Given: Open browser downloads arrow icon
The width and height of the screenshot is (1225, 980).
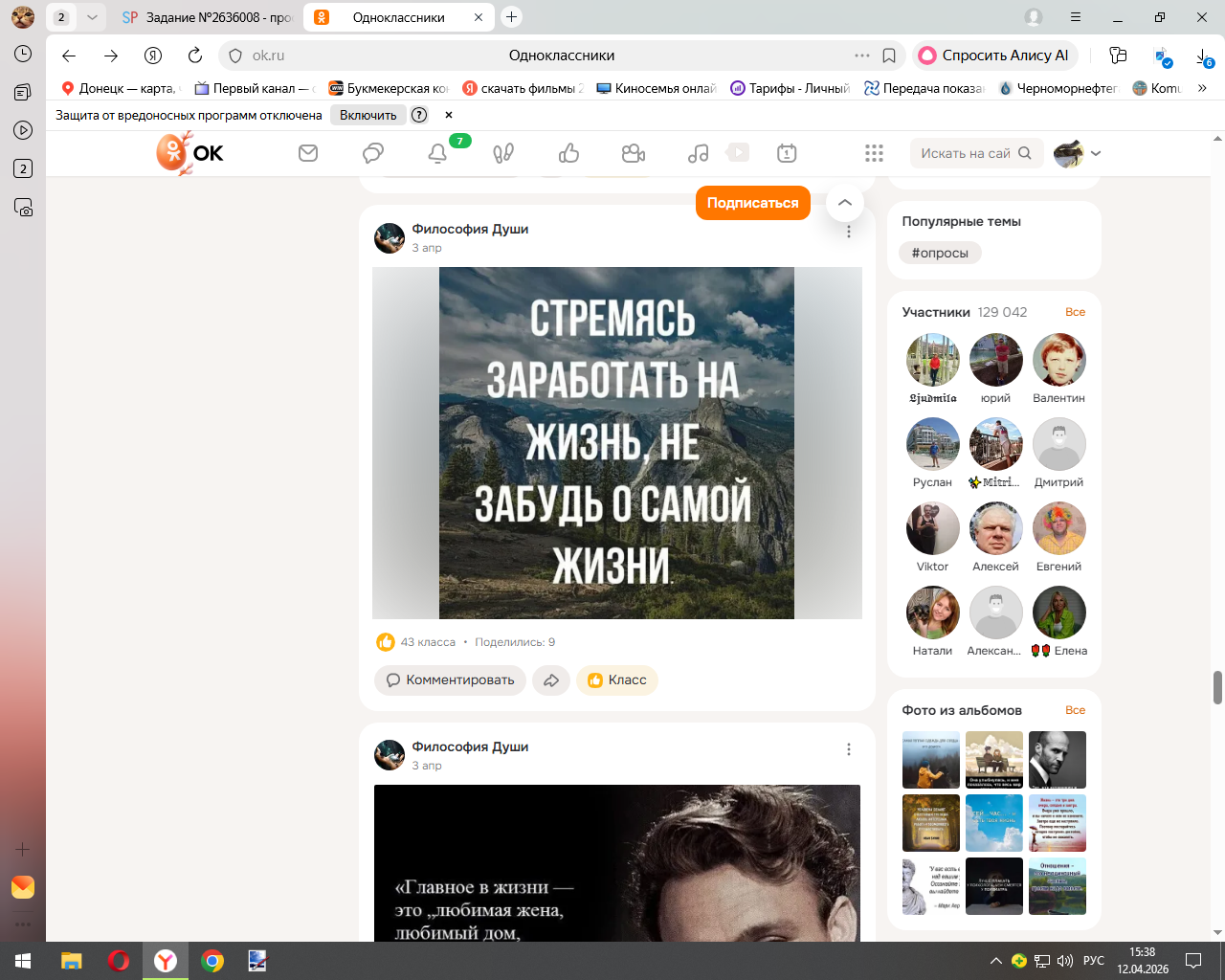Looking at the screenshot, I should click(x=1204, y=56).
